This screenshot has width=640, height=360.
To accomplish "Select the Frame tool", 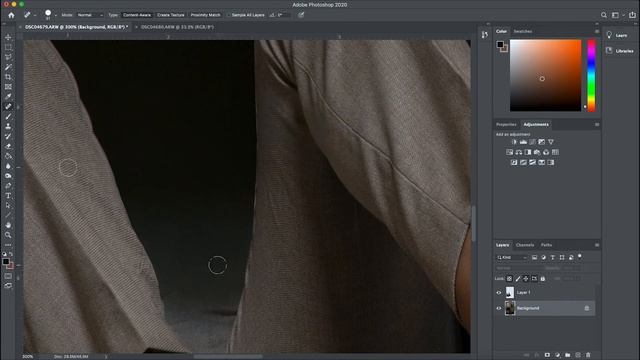I will [8, 87].
